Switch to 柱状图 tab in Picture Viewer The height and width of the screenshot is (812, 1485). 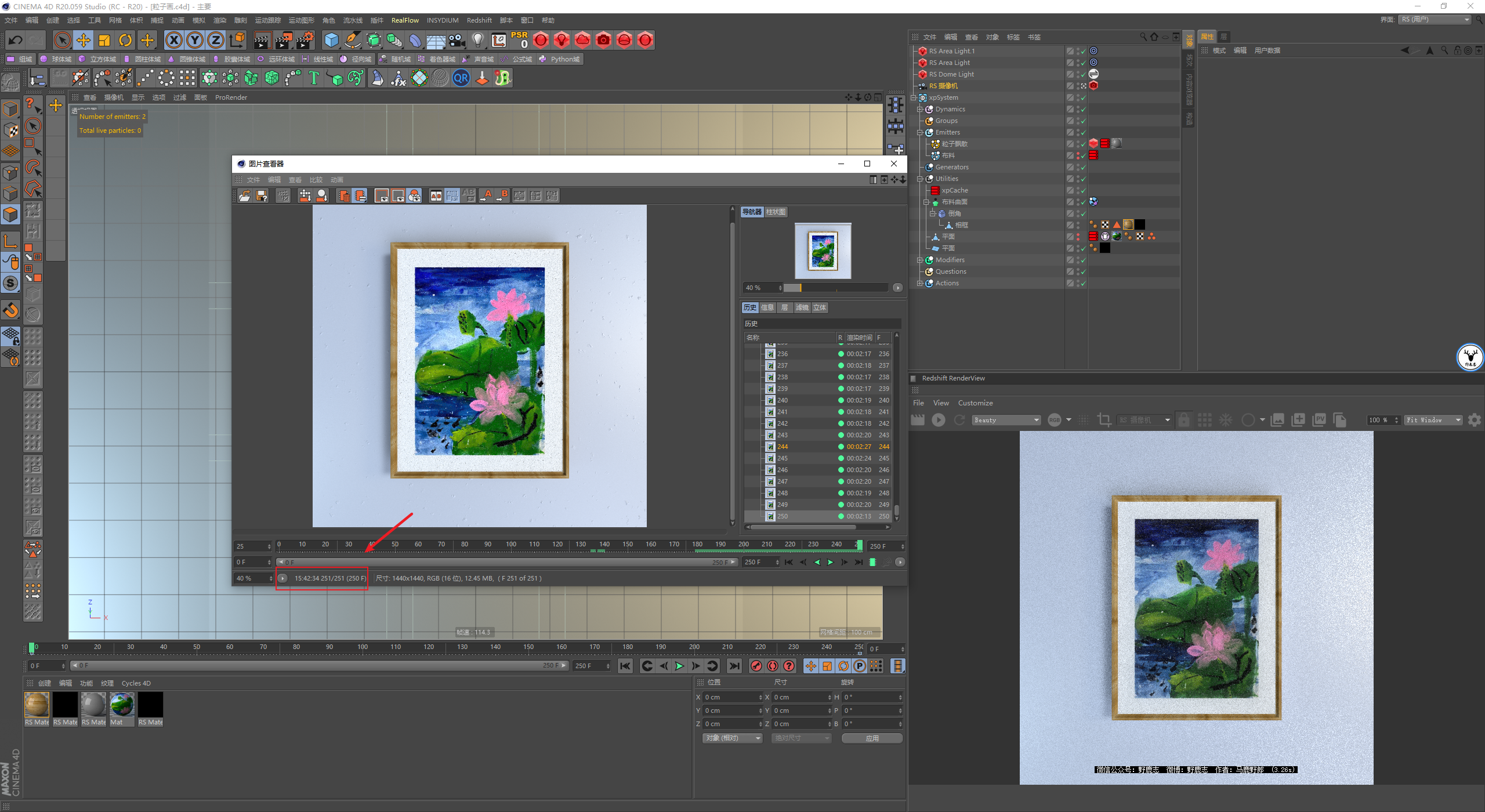776,212
